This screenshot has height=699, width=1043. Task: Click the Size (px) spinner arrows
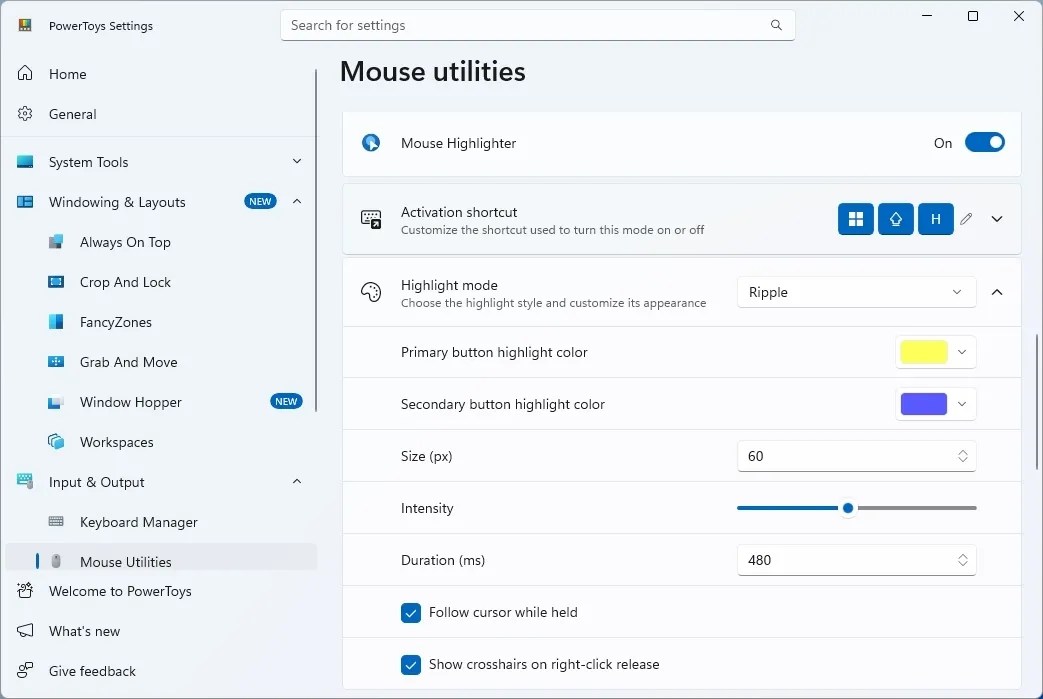pyautogui.click(x=963, y=456)
